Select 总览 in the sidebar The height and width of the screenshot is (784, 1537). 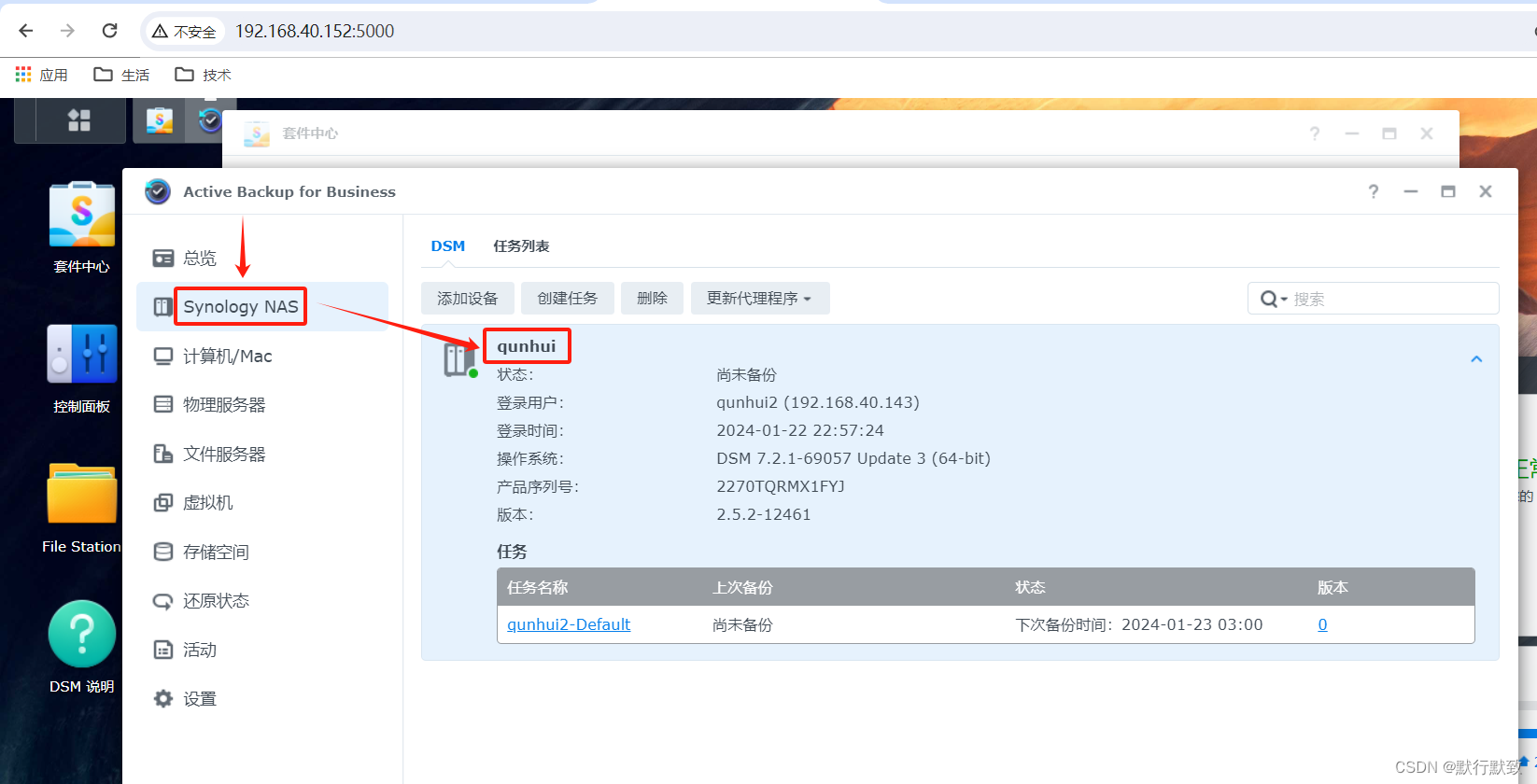click(x=262, y=258)
